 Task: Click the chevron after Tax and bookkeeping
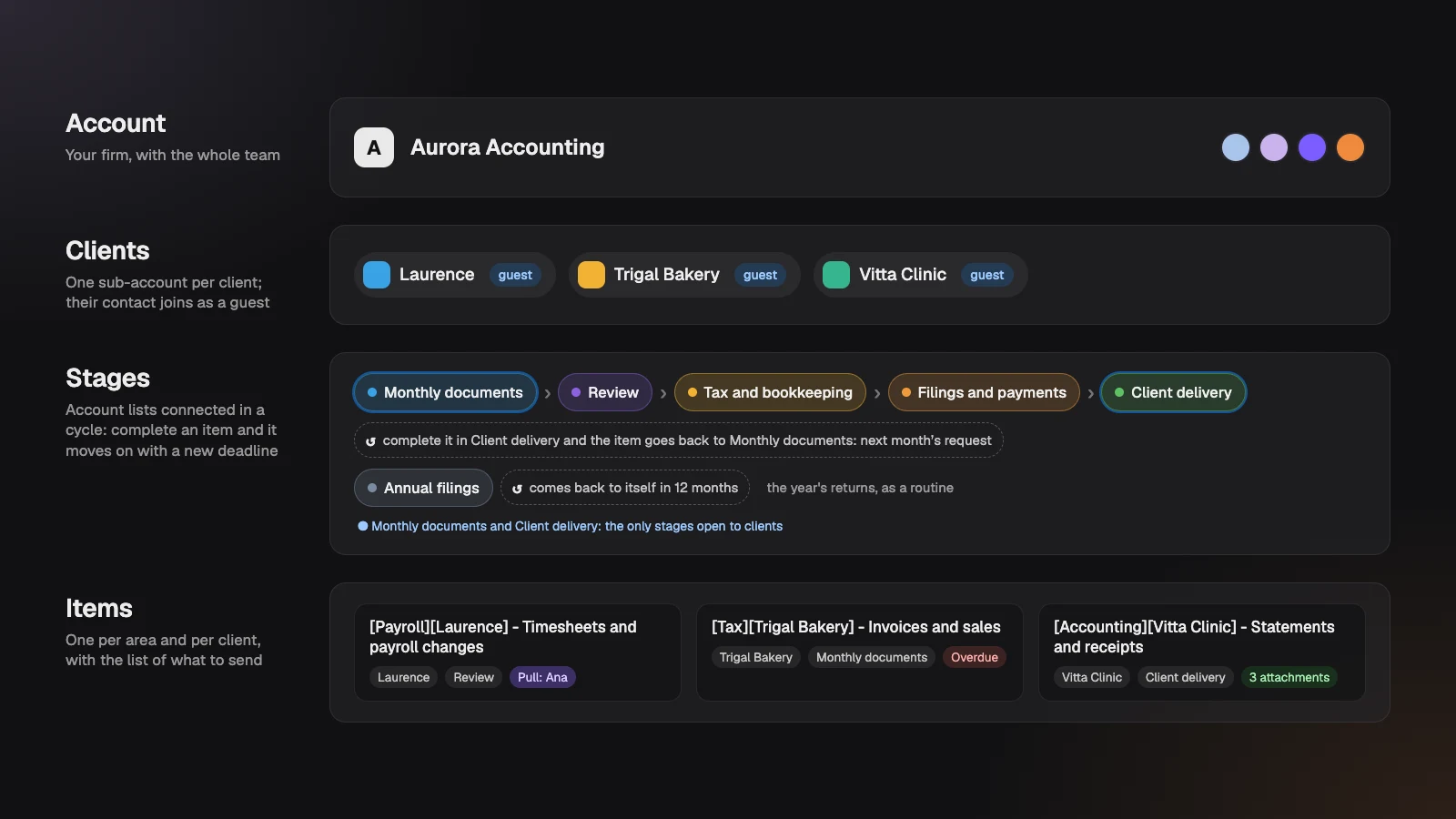(877, 393)
